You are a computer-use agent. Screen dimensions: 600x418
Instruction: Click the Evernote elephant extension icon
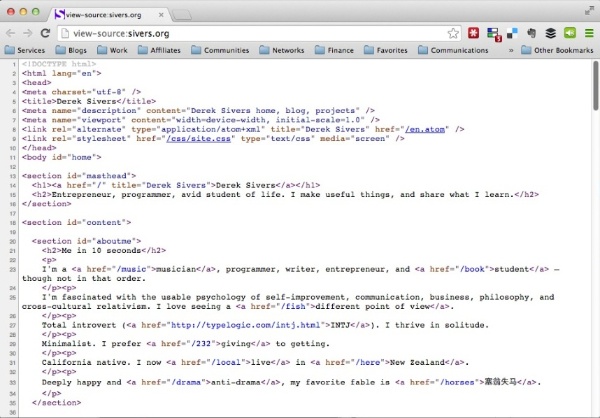pyautogui.click(x=531, y=33)
